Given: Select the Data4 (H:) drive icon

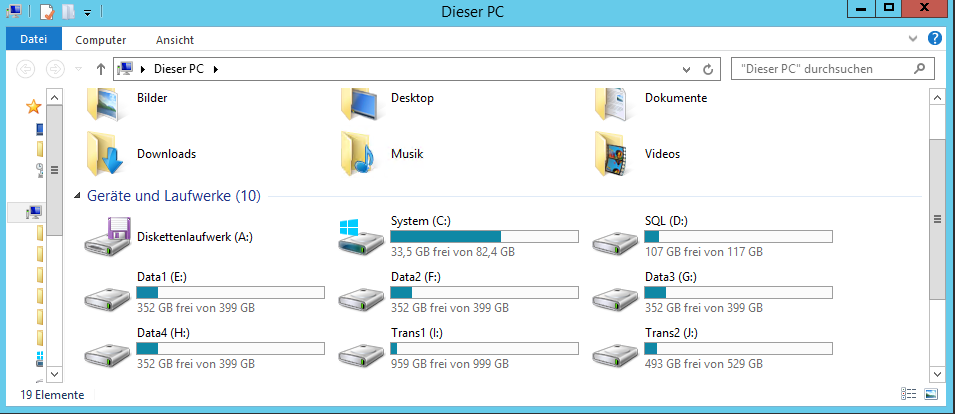Looking at the screenshot, I should [x=107, y=356].
